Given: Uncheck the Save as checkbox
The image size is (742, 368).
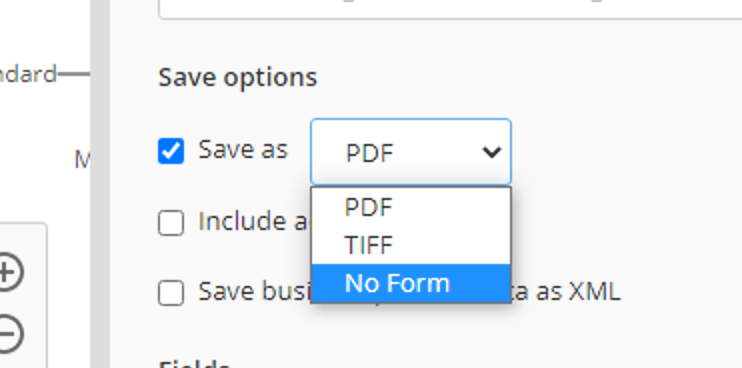Looking at the screenshot, I should click(171, 151).
